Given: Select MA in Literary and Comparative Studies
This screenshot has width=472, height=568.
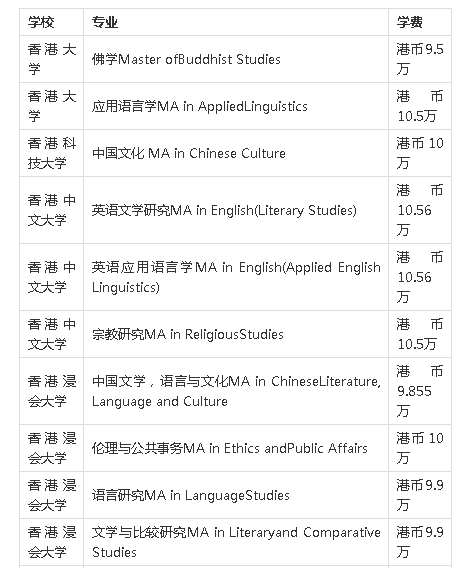Looking at the screenshot, I should click(236, 542).
